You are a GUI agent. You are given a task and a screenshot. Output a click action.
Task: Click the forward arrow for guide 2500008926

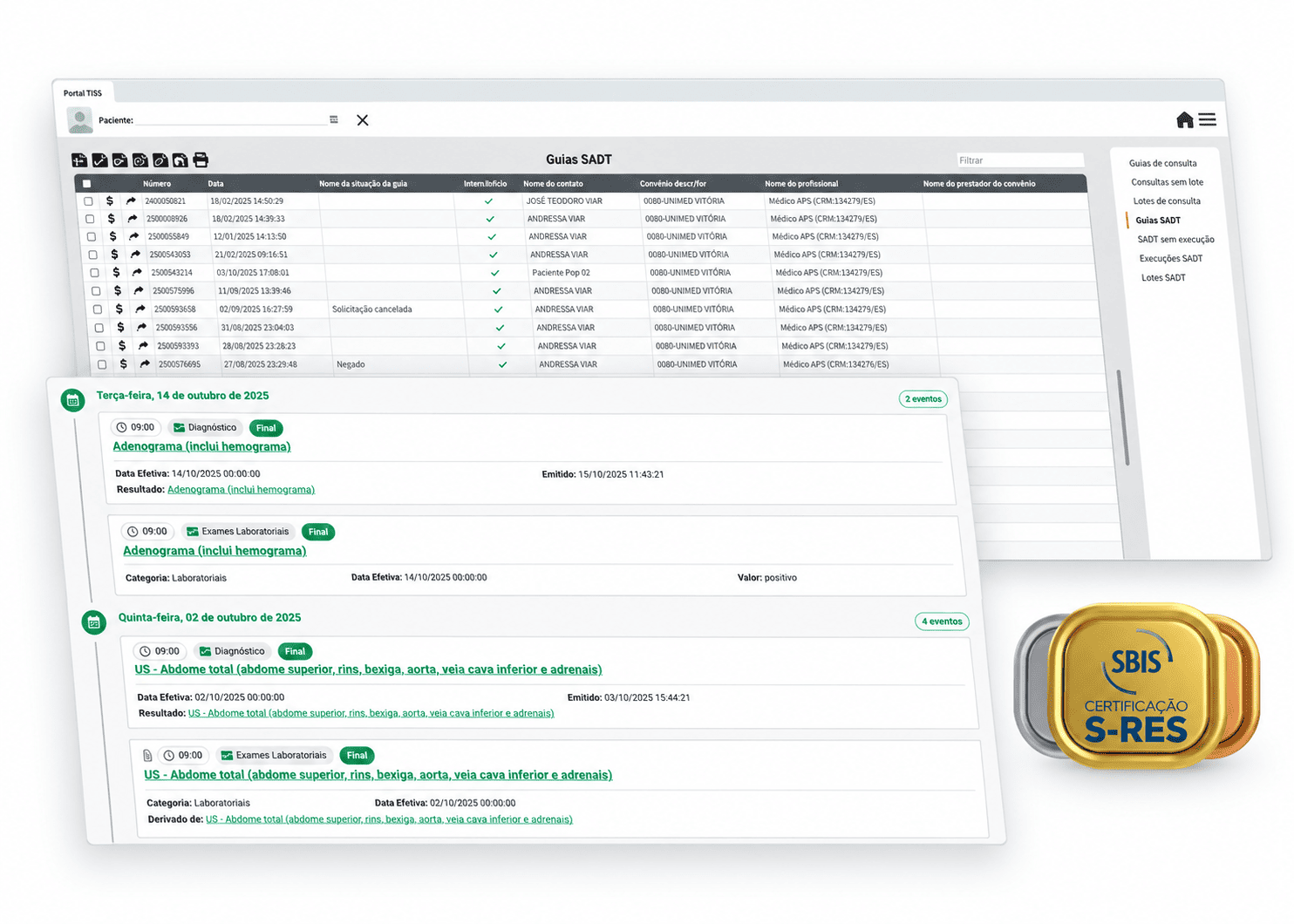(133, 219)
